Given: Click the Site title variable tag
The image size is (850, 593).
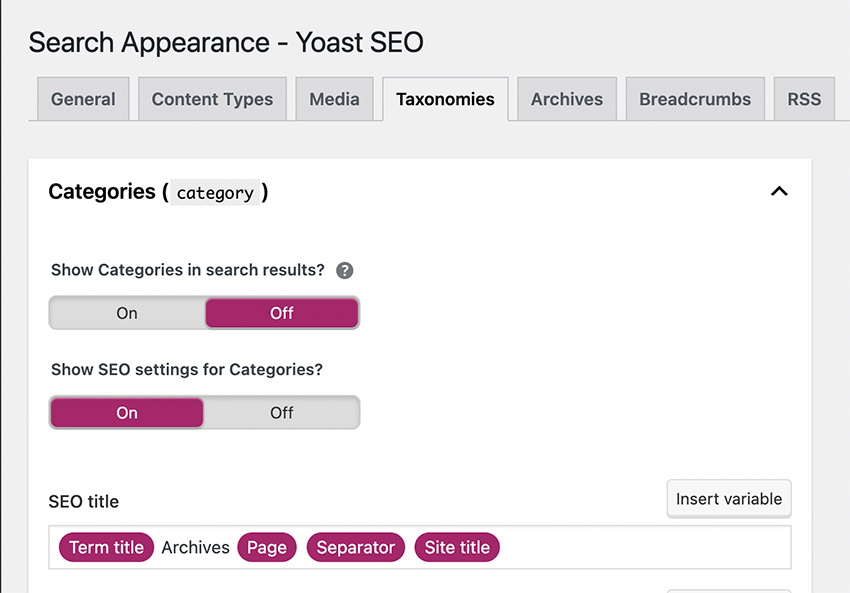Looking at the screenshot, I should click(x=457, y=547).
